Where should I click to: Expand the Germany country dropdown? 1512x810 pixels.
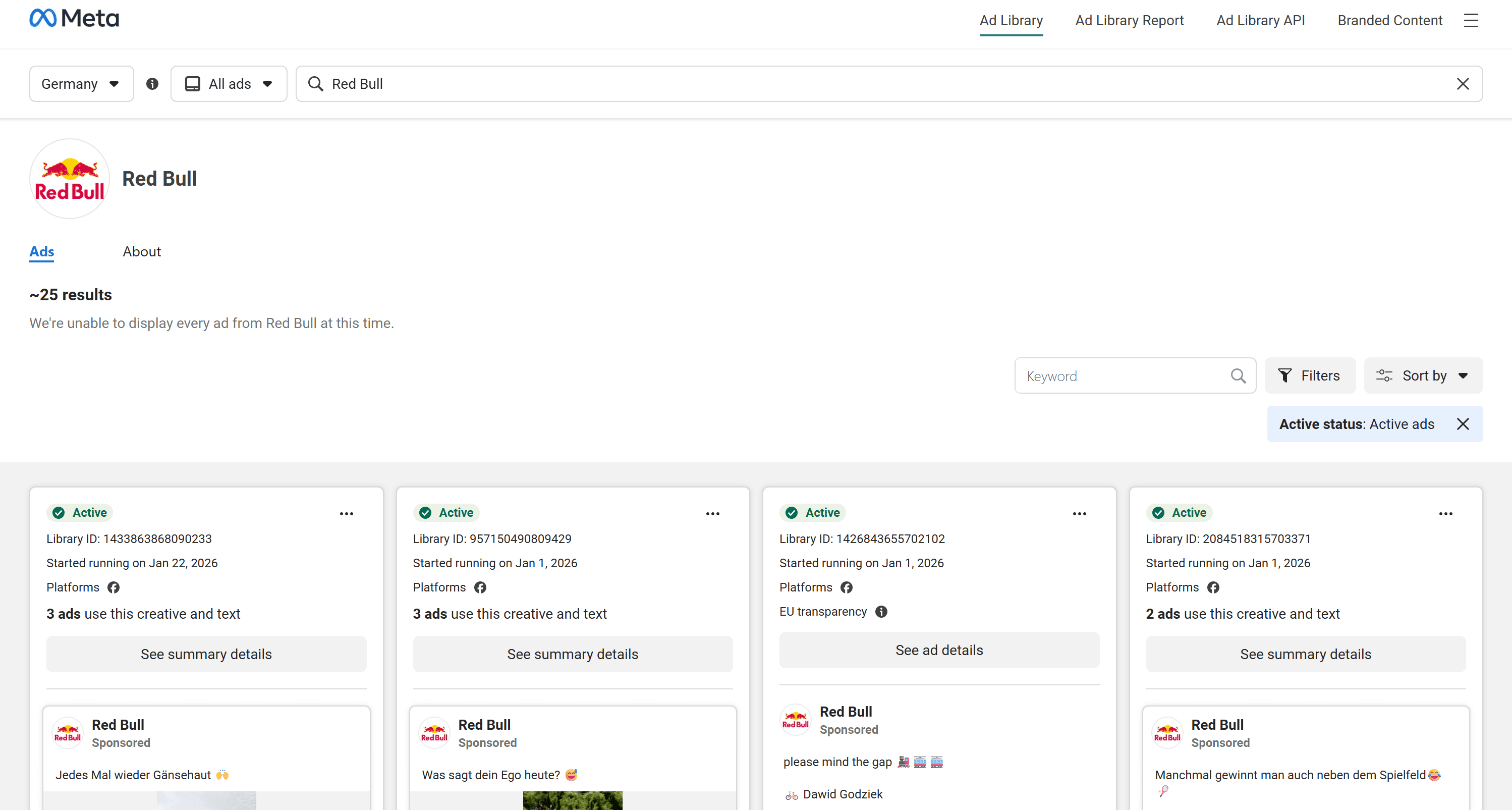click(x=81, y=84)
